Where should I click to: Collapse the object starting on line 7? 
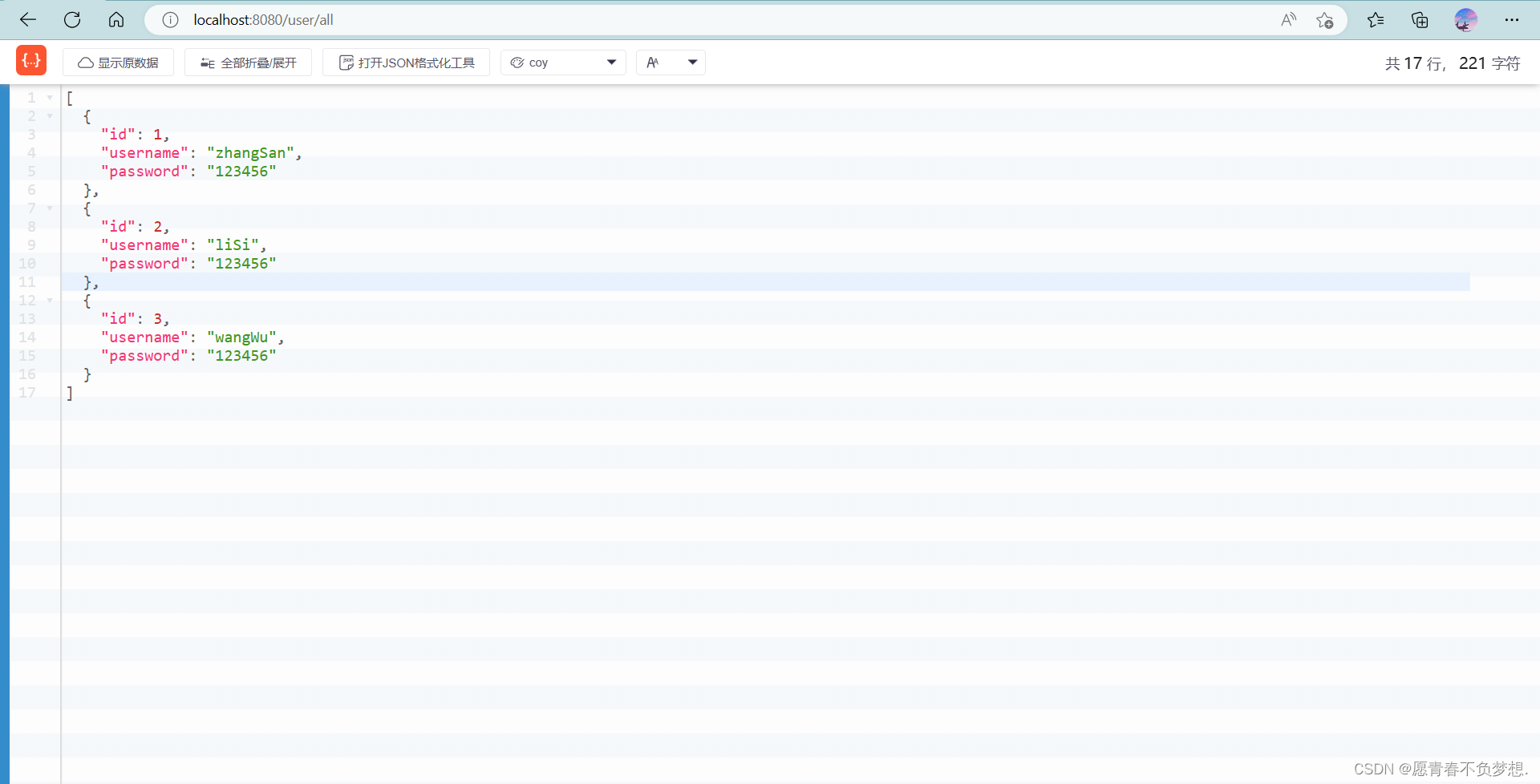(50, 208)
